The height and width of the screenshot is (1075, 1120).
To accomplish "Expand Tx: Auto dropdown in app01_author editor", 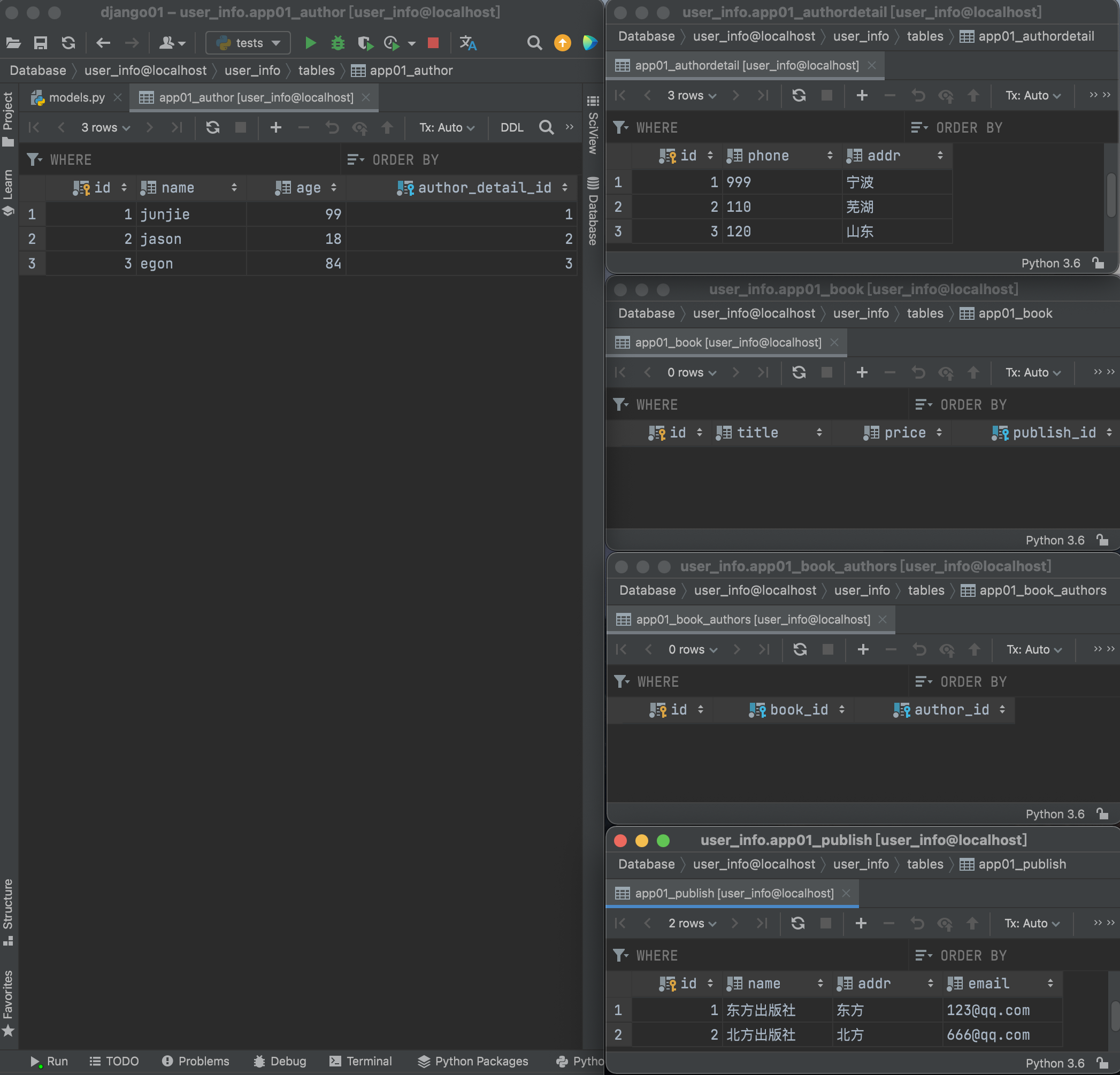I will click(x=446, y=127).
